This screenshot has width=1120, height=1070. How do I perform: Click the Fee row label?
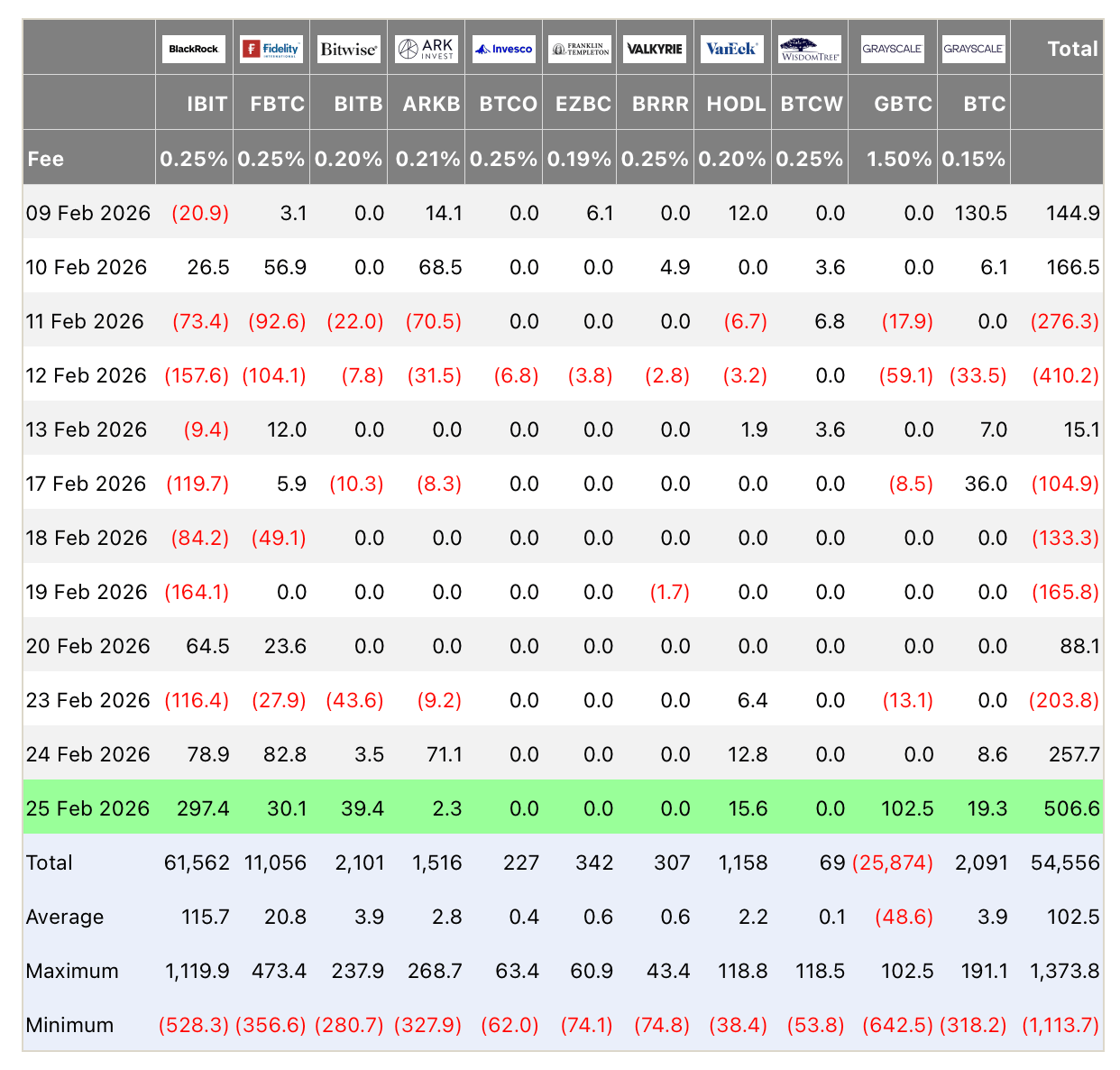(46, 159)
